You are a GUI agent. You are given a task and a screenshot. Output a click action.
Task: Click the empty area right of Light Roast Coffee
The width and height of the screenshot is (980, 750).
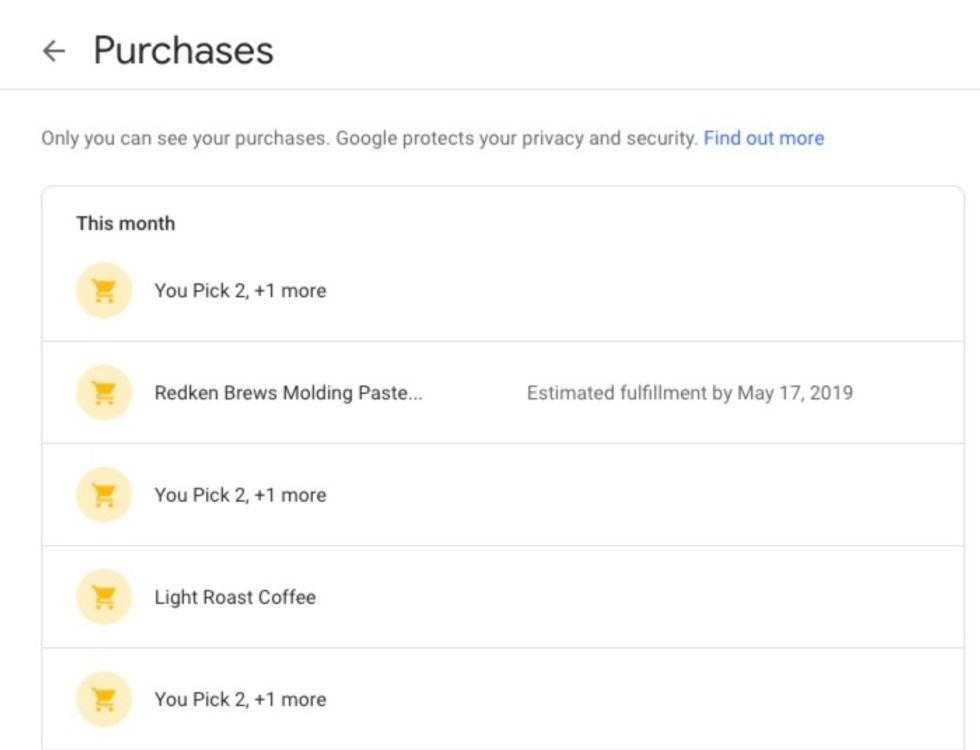point(638,597)
